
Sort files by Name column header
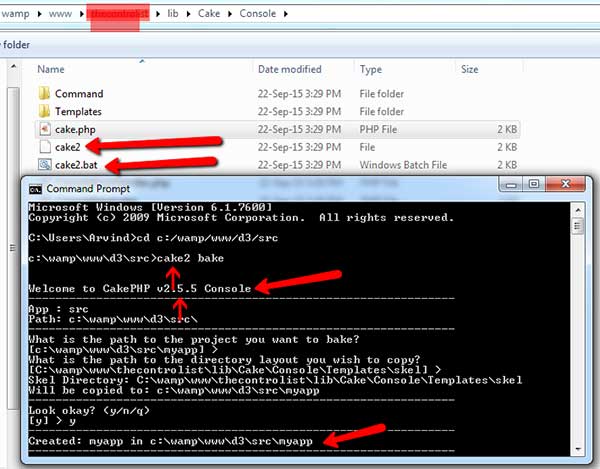pyautogui.click(x=51, y=69)
